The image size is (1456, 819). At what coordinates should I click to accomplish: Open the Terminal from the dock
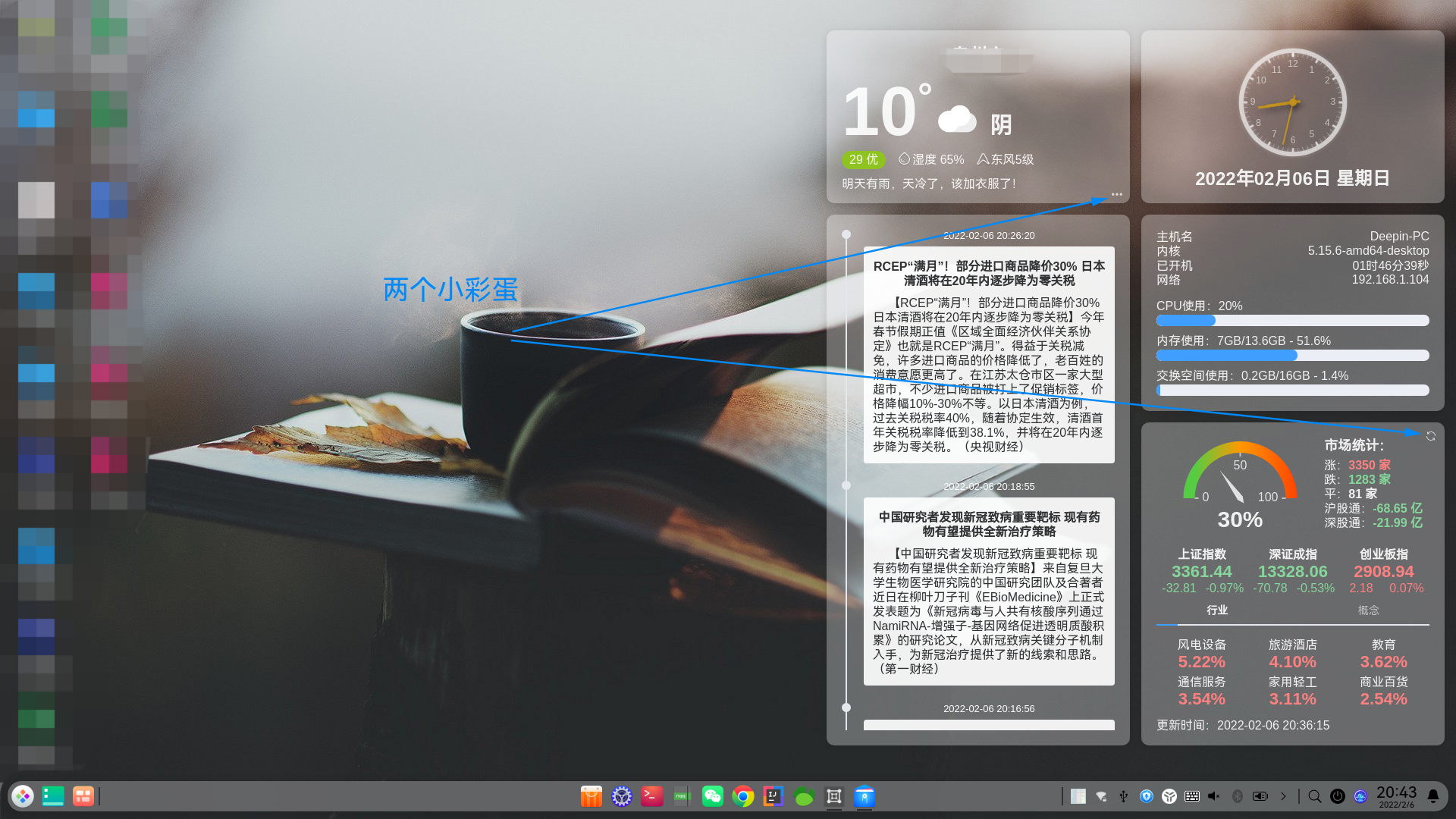pos(651,796)
